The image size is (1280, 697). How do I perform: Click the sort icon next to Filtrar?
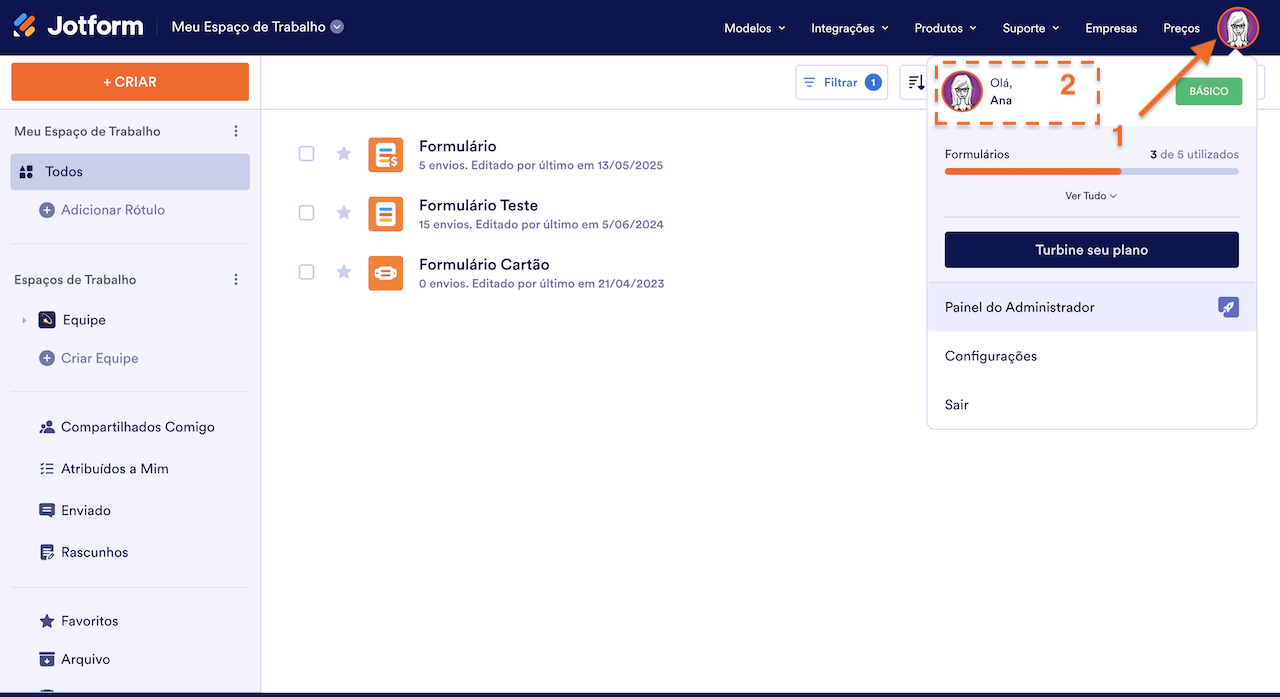(916, 82)
